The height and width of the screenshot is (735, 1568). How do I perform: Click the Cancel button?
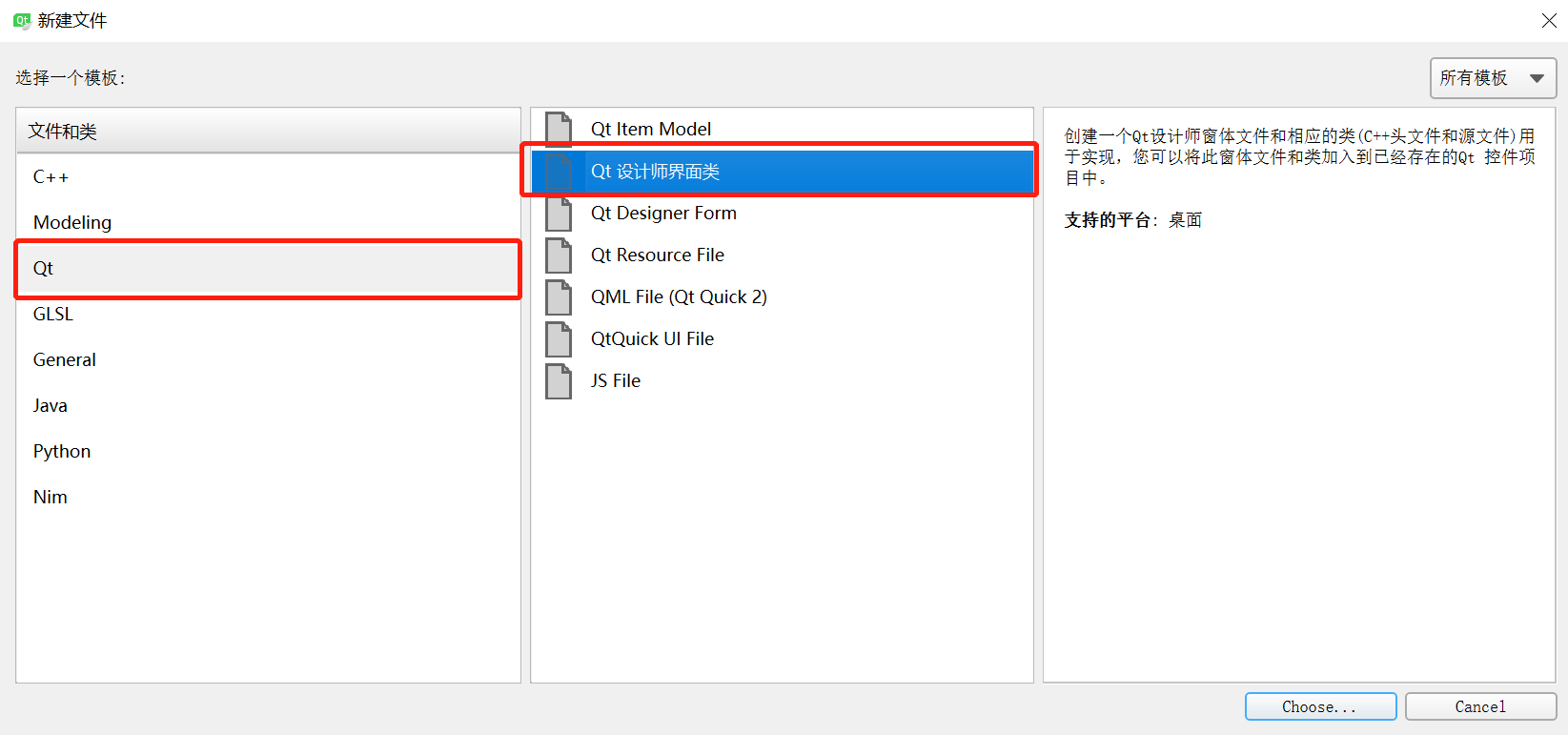[x=1480, y=706]
